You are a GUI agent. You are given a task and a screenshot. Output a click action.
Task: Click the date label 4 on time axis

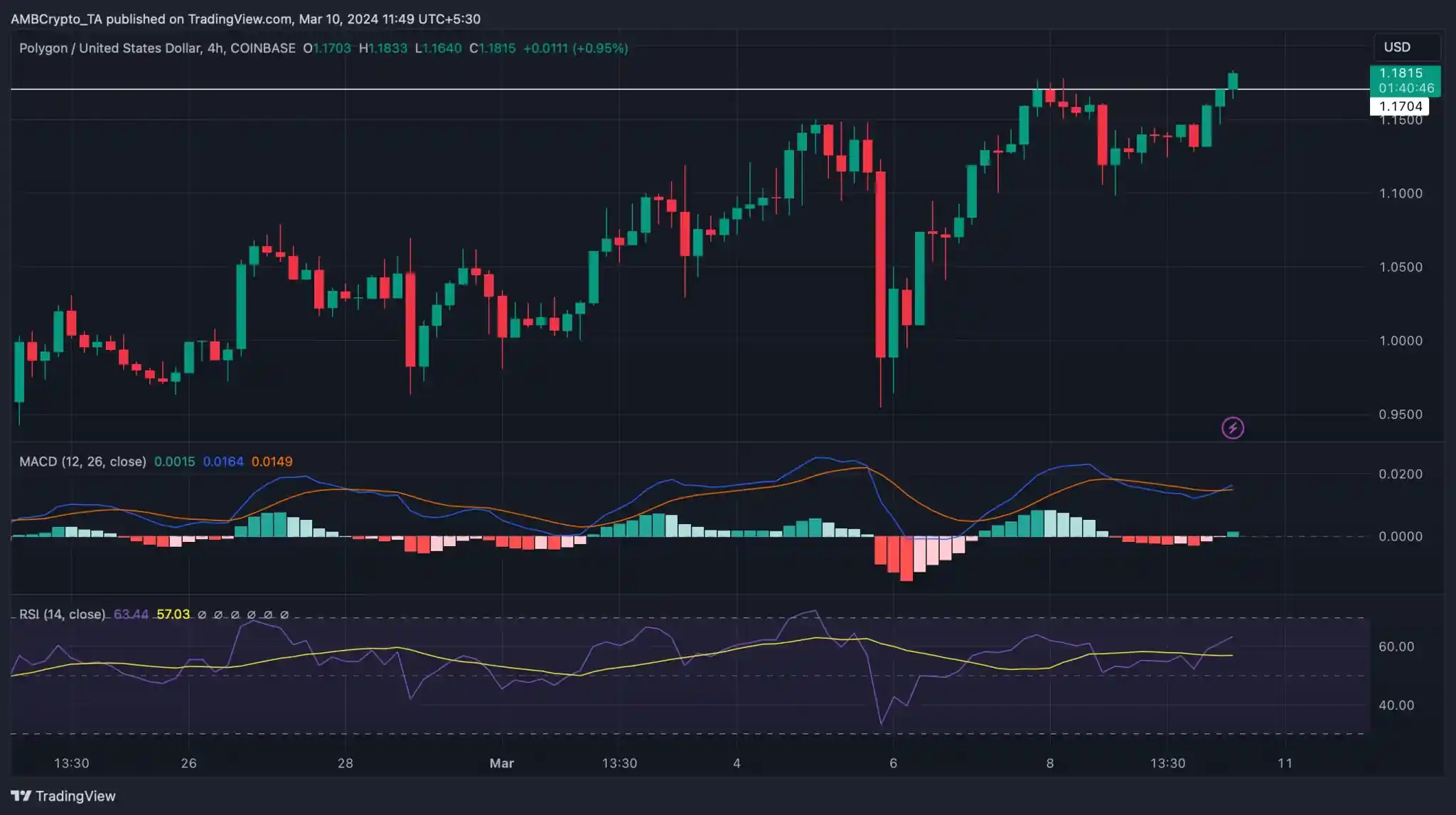(737, 763)
